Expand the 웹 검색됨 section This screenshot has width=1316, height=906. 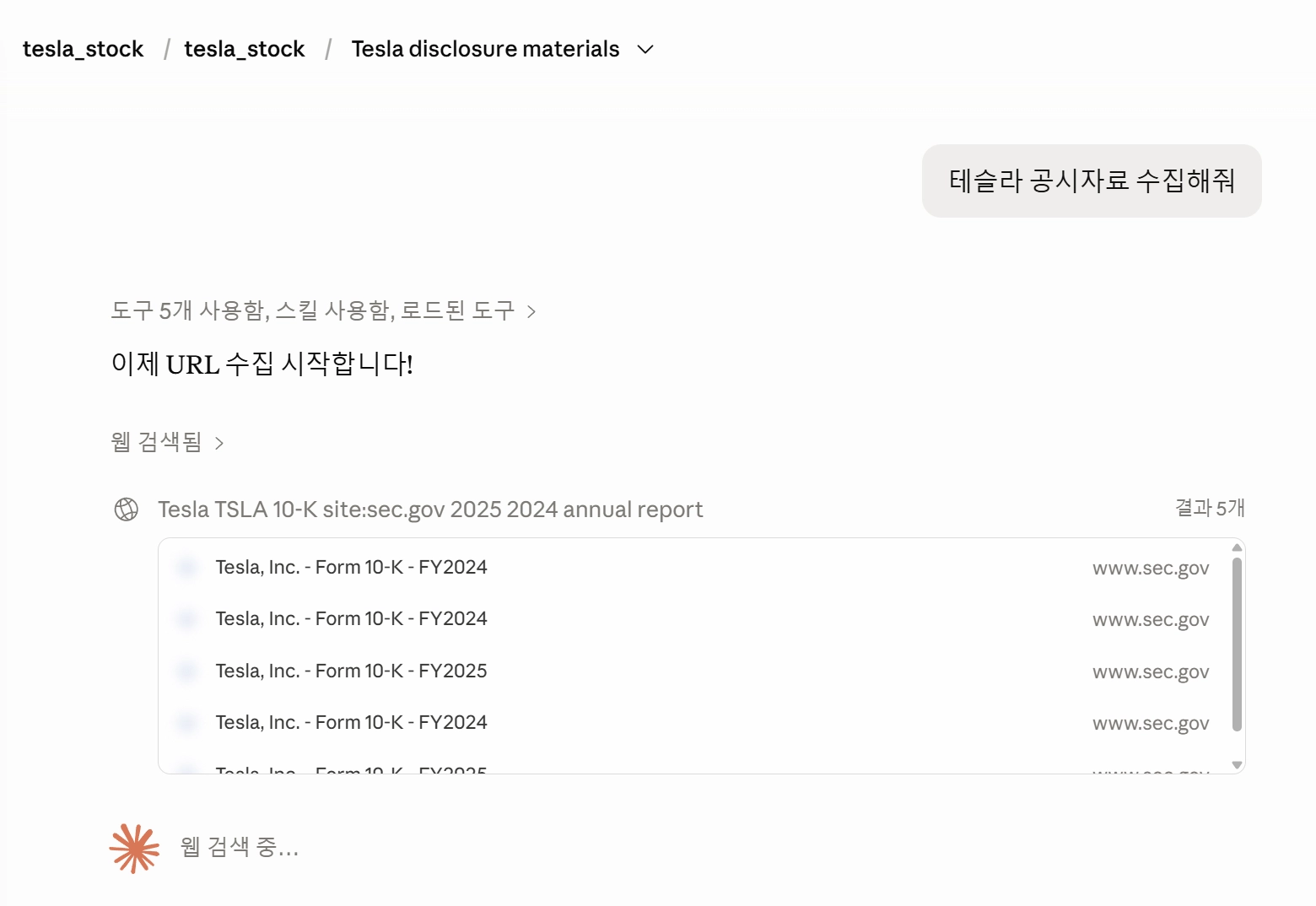pyautogui.click(x=167, y=442)
